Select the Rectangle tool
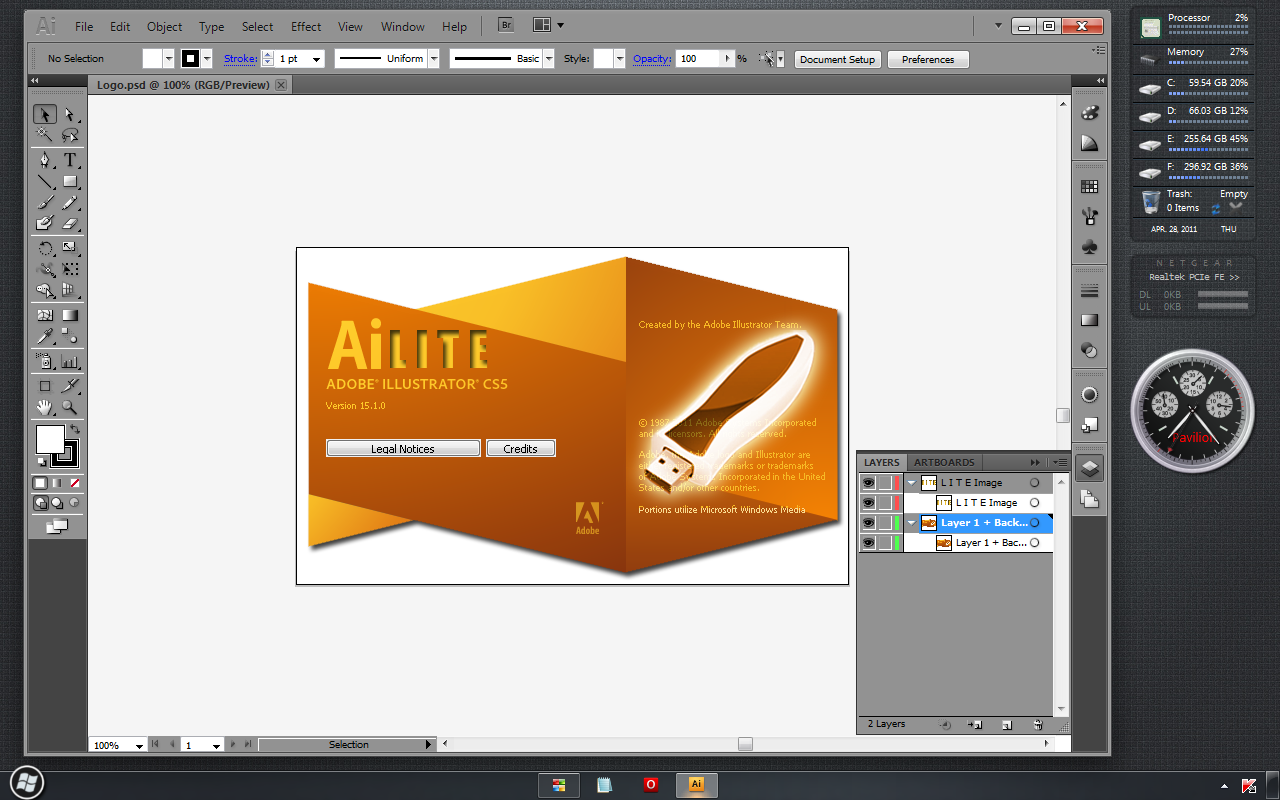The width and height of the screenshot is (1280, 800). 70,182
